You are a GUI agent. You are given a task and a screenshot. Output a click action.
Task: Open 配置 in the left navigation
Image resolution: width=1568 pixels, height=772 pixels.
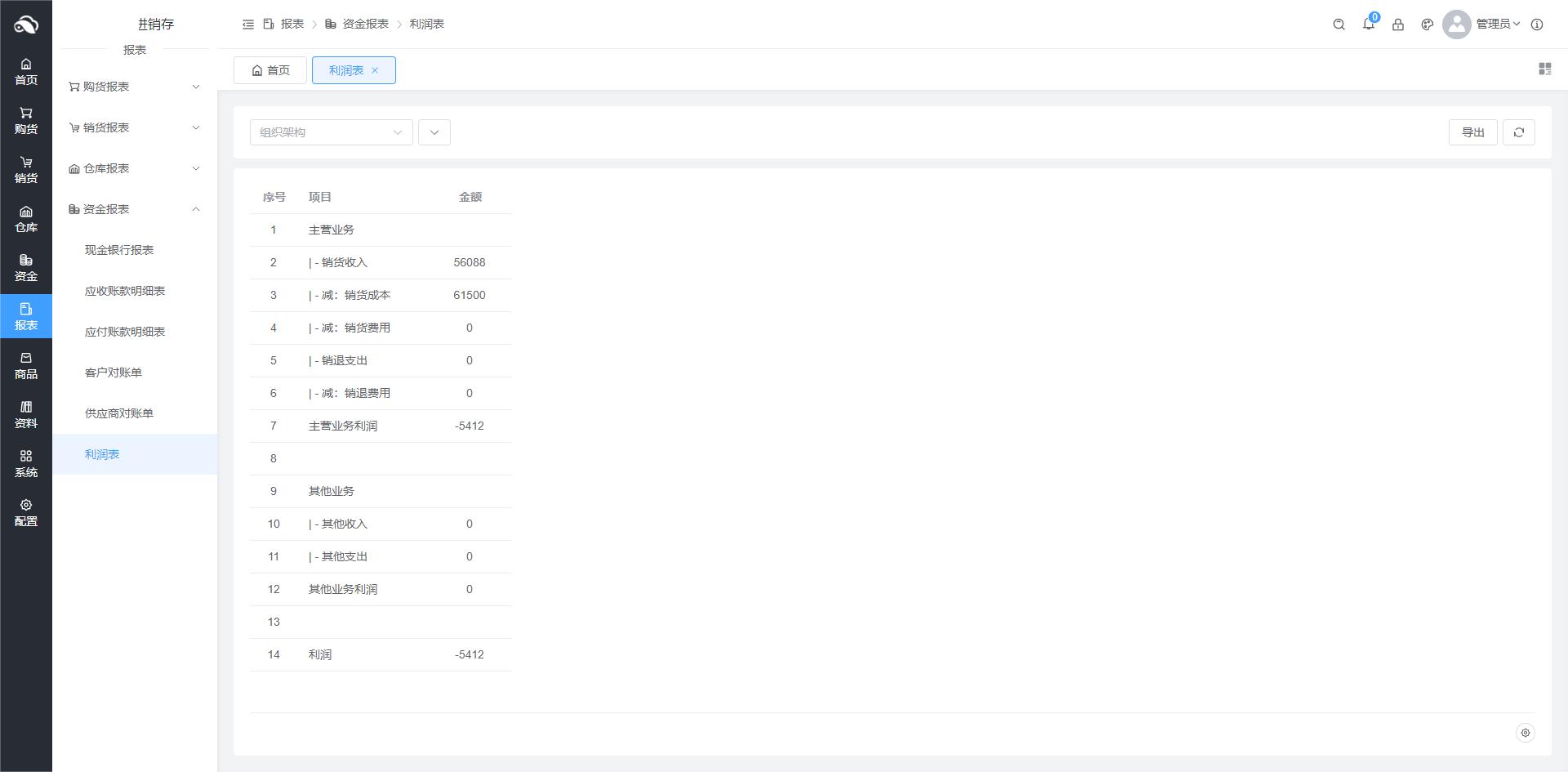[x=26, y=513]
